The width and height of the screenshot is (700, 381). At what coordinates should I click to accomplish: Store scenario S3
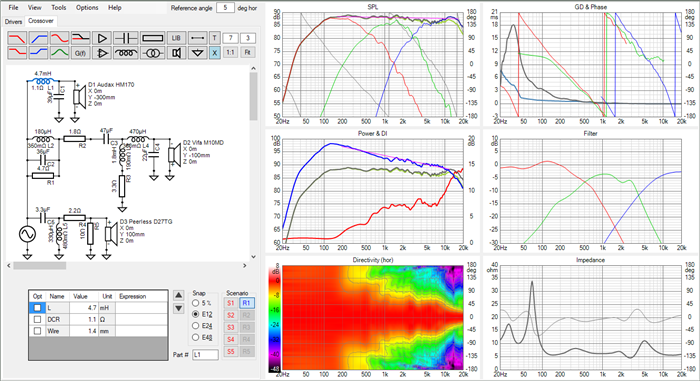coord(230,327)
